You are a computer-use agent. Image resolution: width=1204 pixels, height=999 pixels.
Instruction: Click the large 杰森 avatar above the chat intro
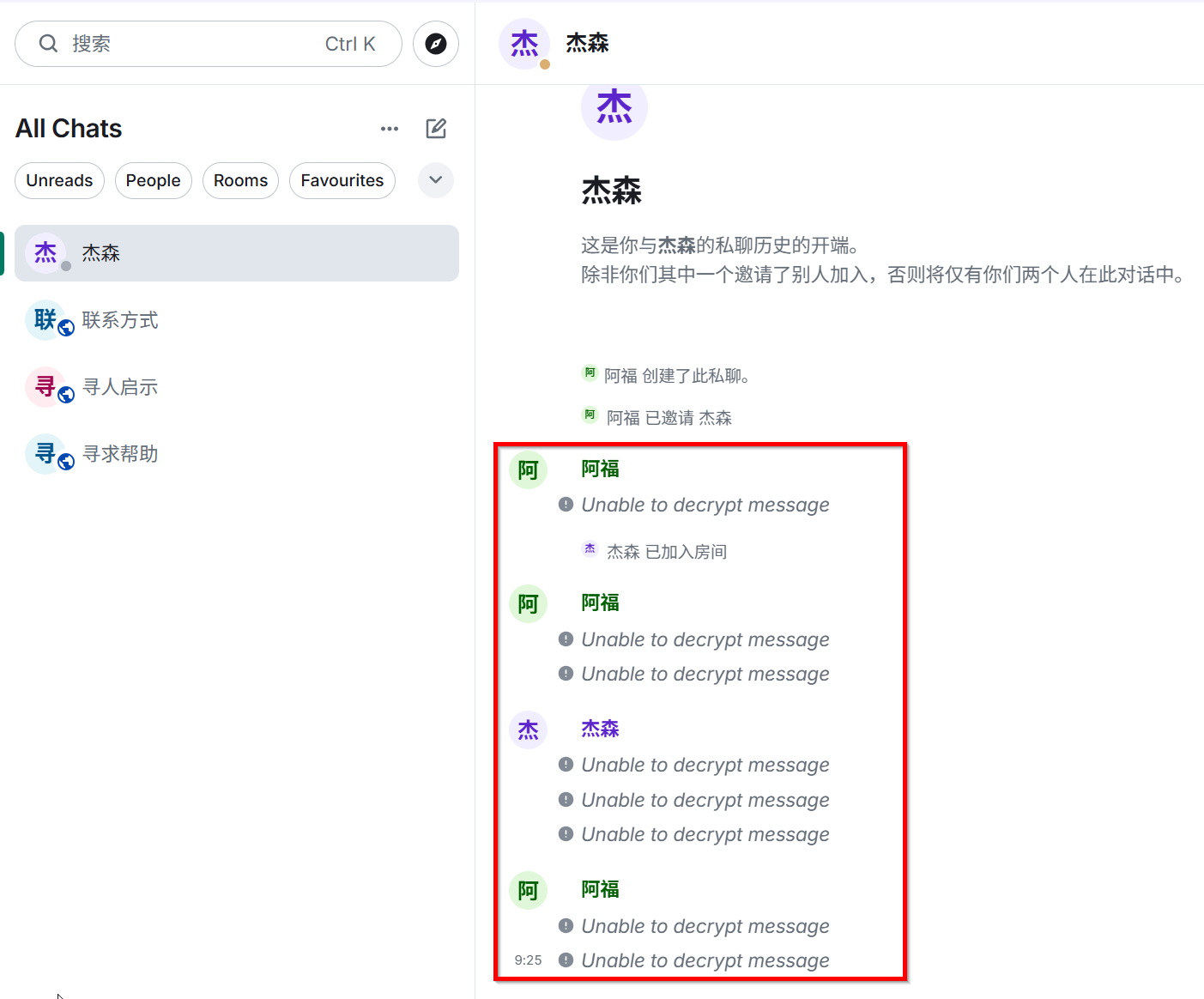click(x=614, y=107)
